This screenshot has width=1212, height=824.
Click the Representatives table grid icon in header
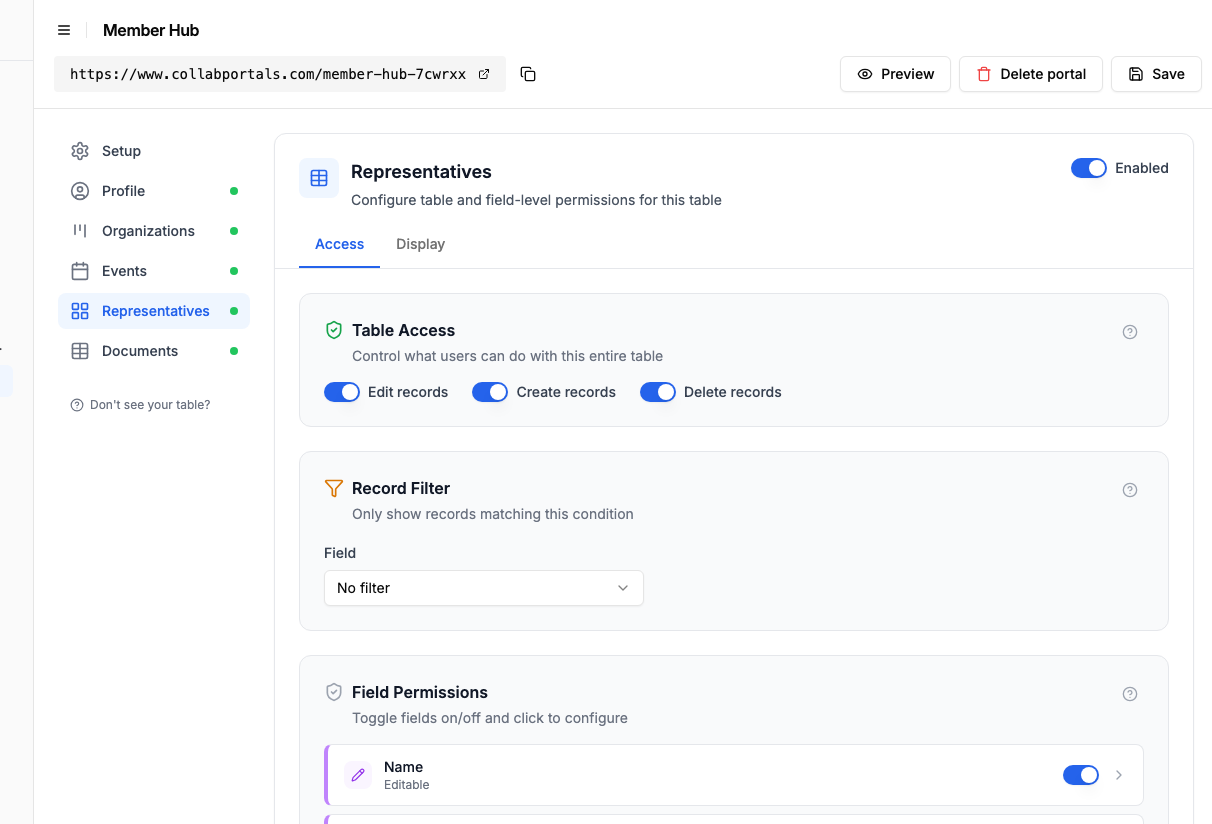[319, 178]
